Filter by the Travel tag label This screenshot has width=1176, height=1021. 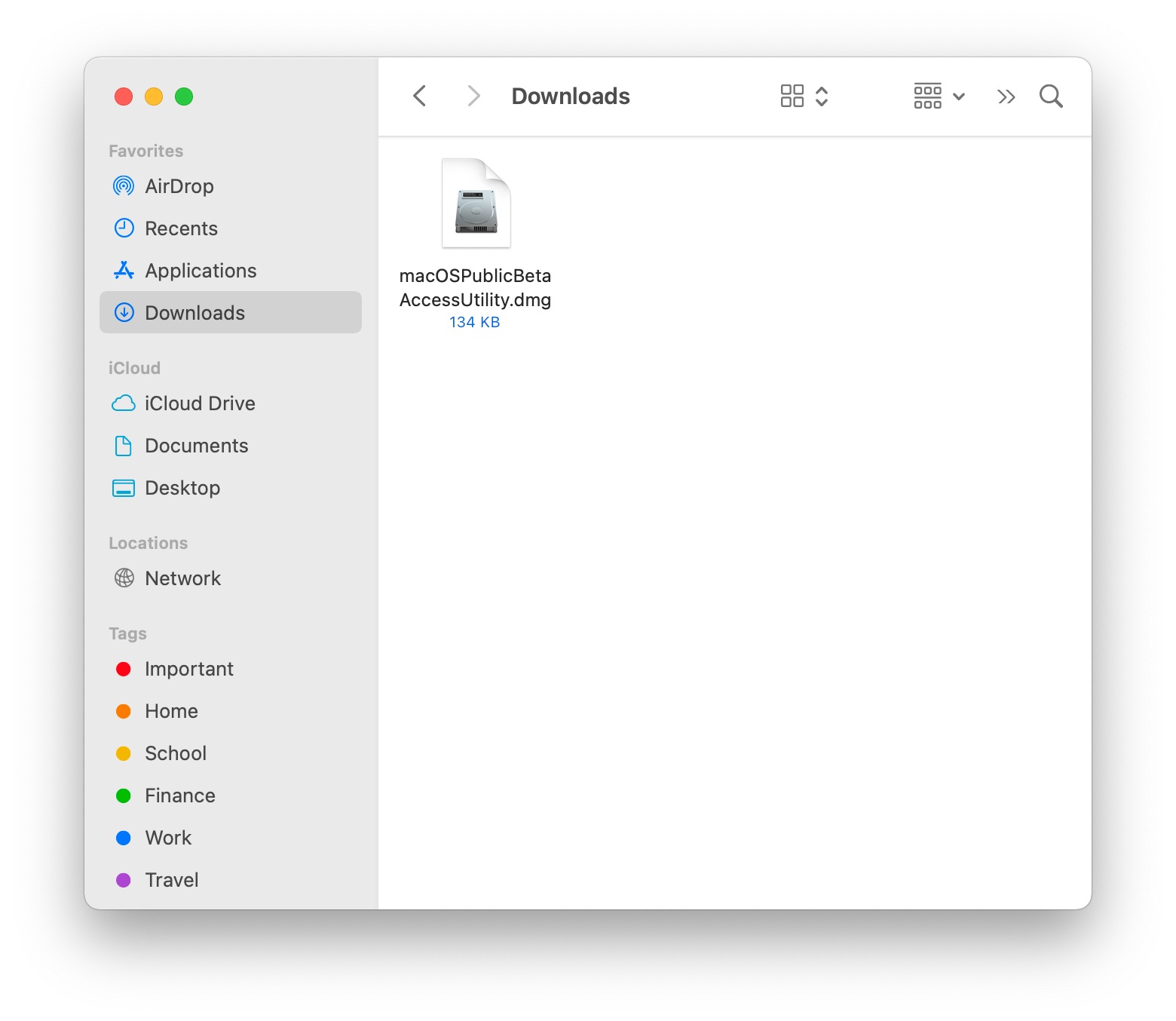(172, 880)
